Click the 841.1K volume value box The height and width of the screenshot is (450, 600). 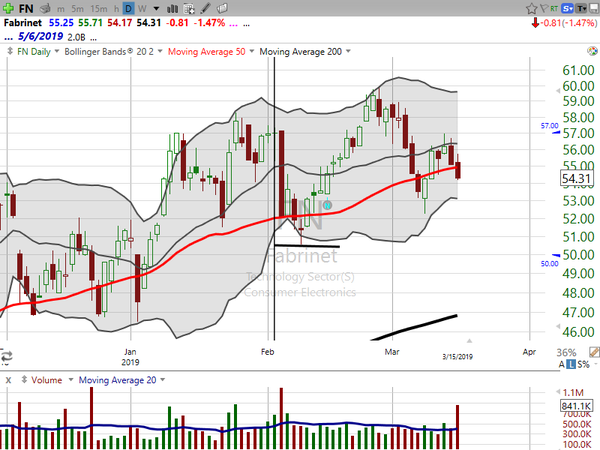pyautogui.click(x=576, y=406)
